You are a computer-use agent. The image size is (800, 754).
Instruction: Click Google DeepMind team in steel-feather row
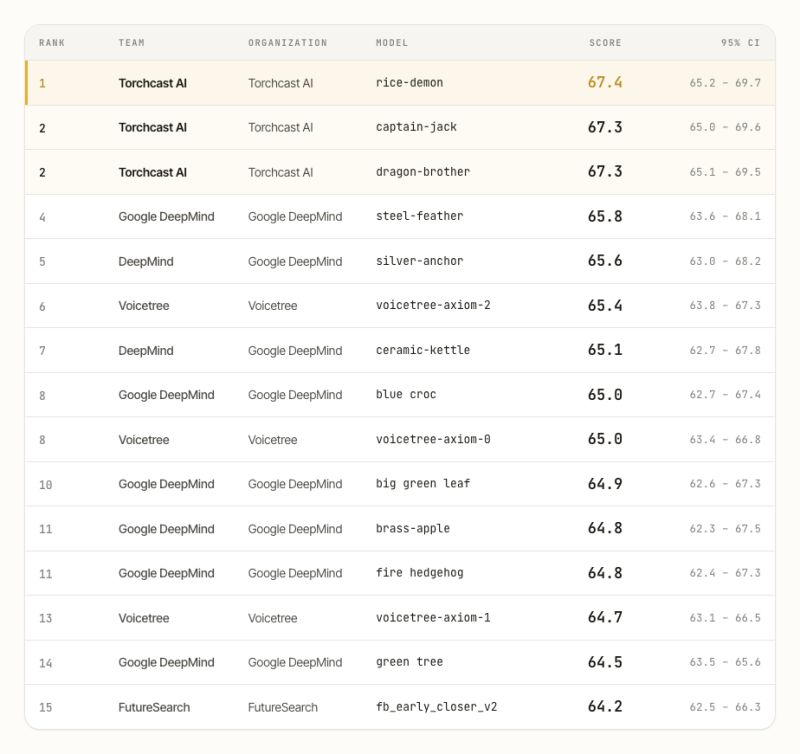166,217
